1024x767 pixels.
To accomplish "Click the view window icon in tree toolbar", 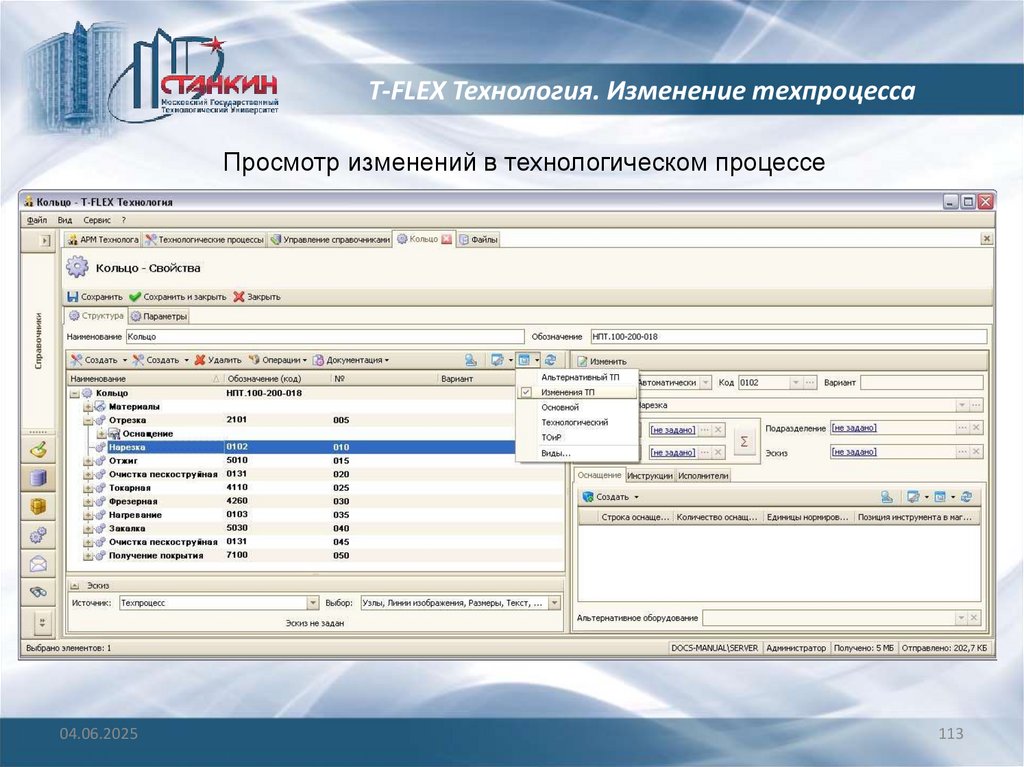I will [524, 360].
